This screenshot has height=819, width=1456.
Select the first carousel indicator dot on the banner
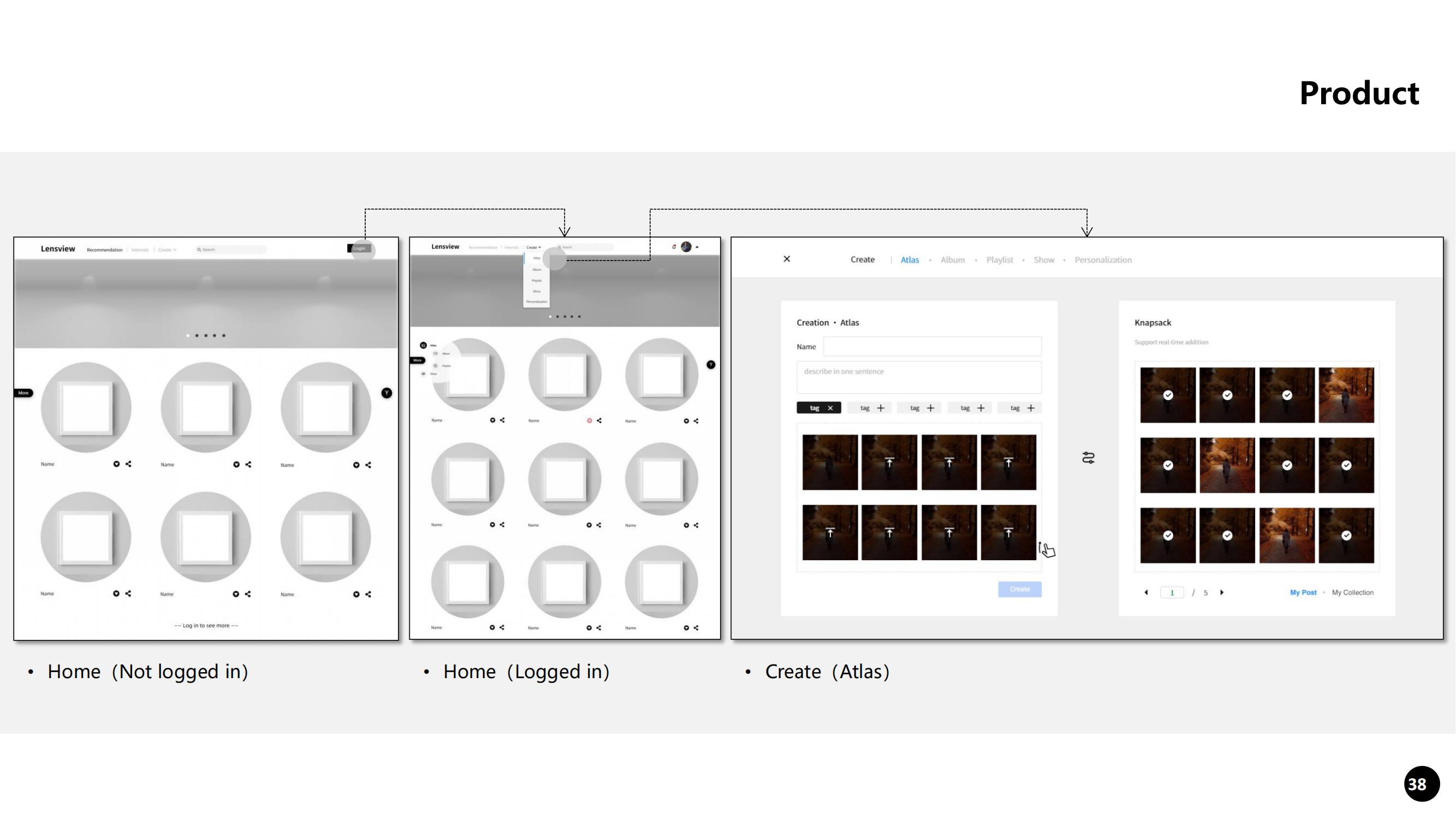[188, 335]
